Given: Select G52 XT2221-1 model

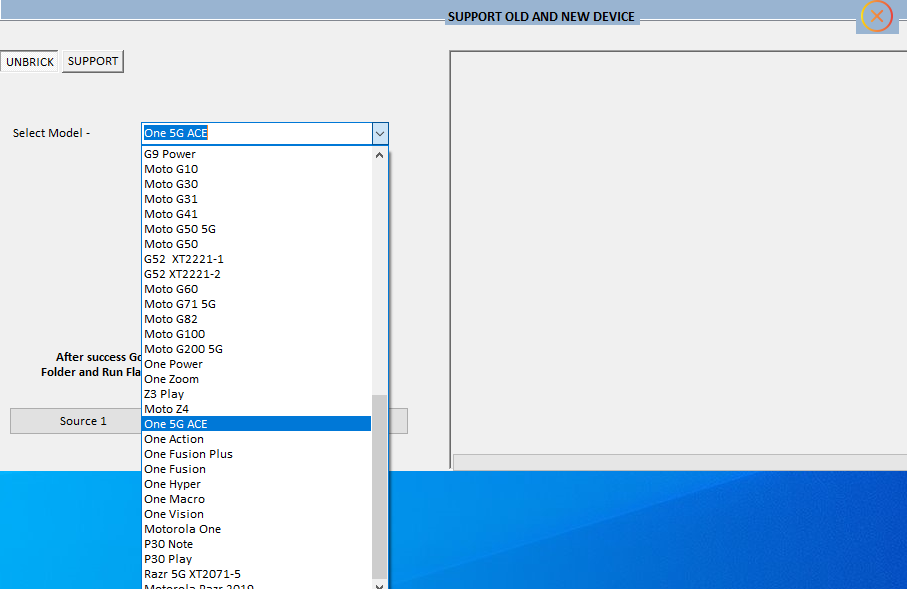Looking at the screenshot, I should 256,259.
